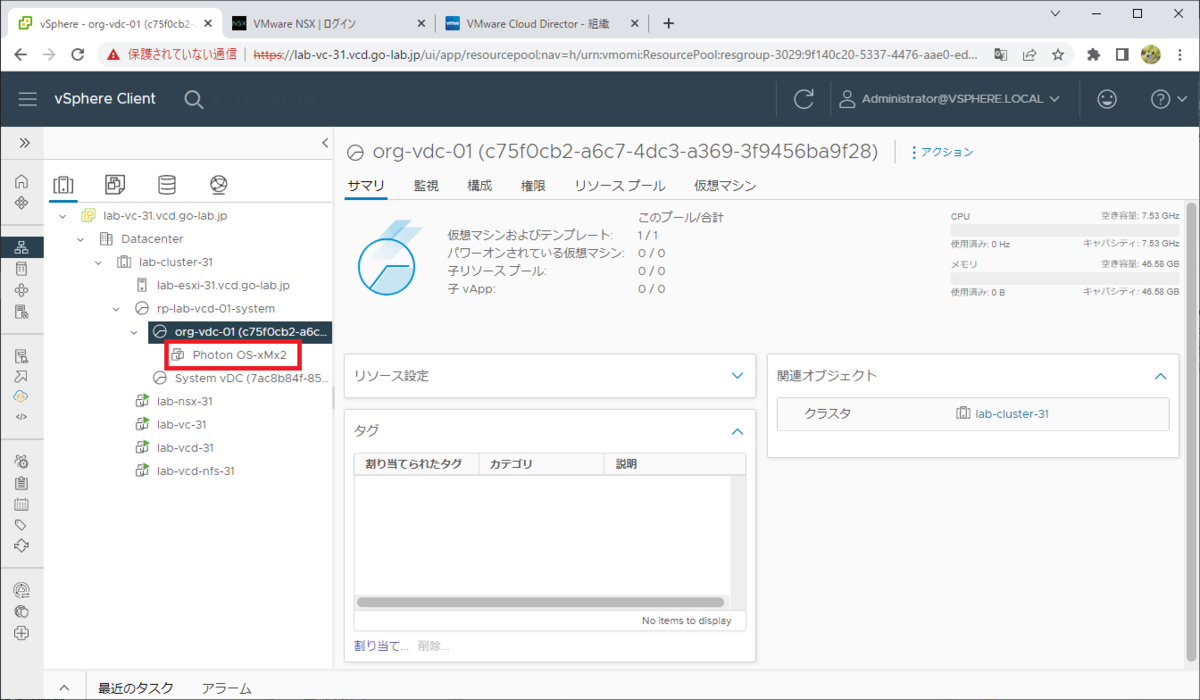Image resolution: width=1200 pixels, height=700 pixels.
Task: Open the アクション actions menu
Action: click(941, 152)
